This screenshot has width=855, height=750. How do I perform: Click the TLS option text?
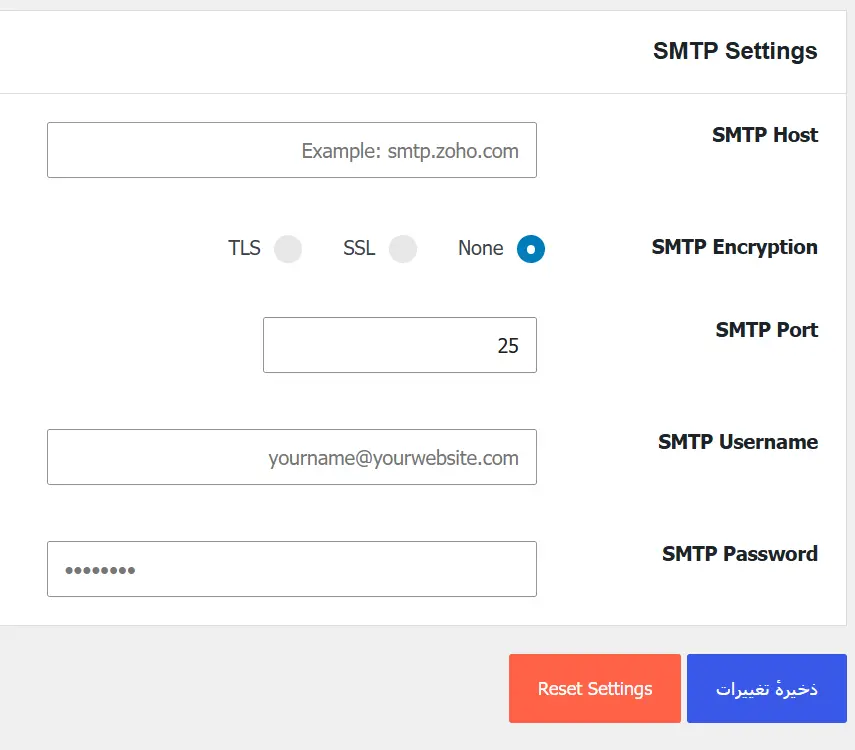(x=244, y=248)
